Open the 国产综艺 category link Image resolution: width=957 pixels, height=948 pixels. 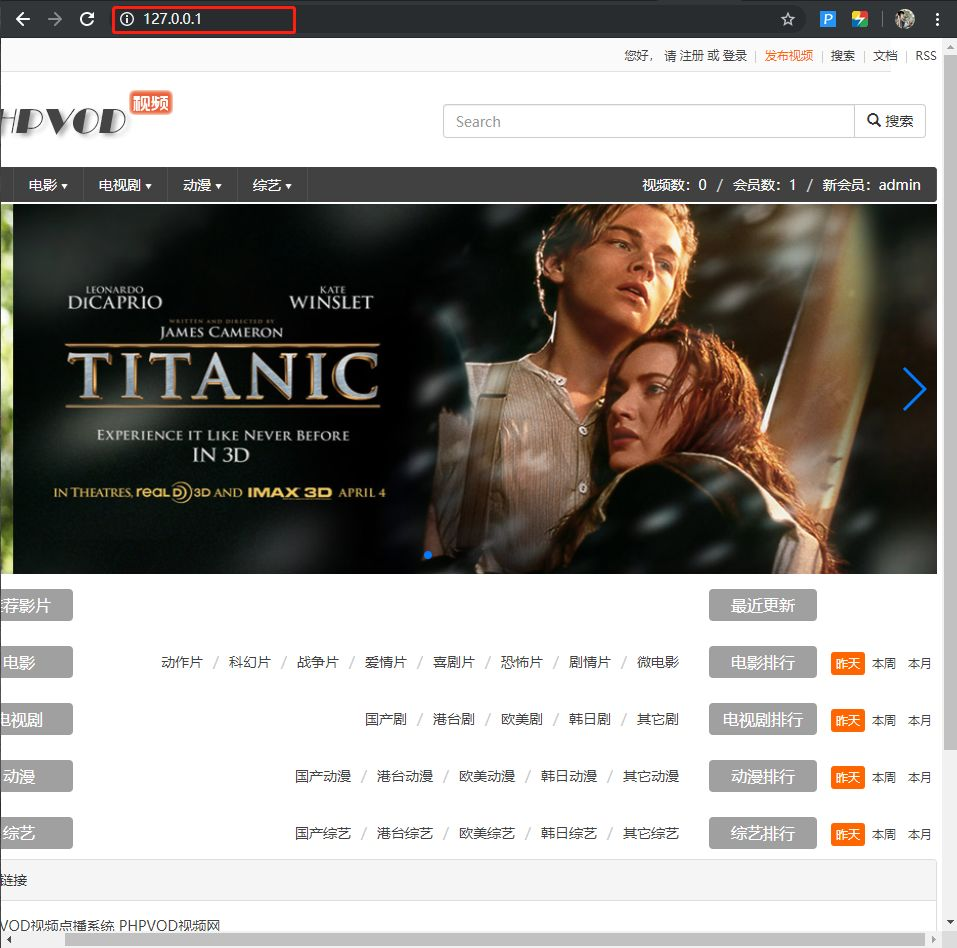click(x=323, y=833)
